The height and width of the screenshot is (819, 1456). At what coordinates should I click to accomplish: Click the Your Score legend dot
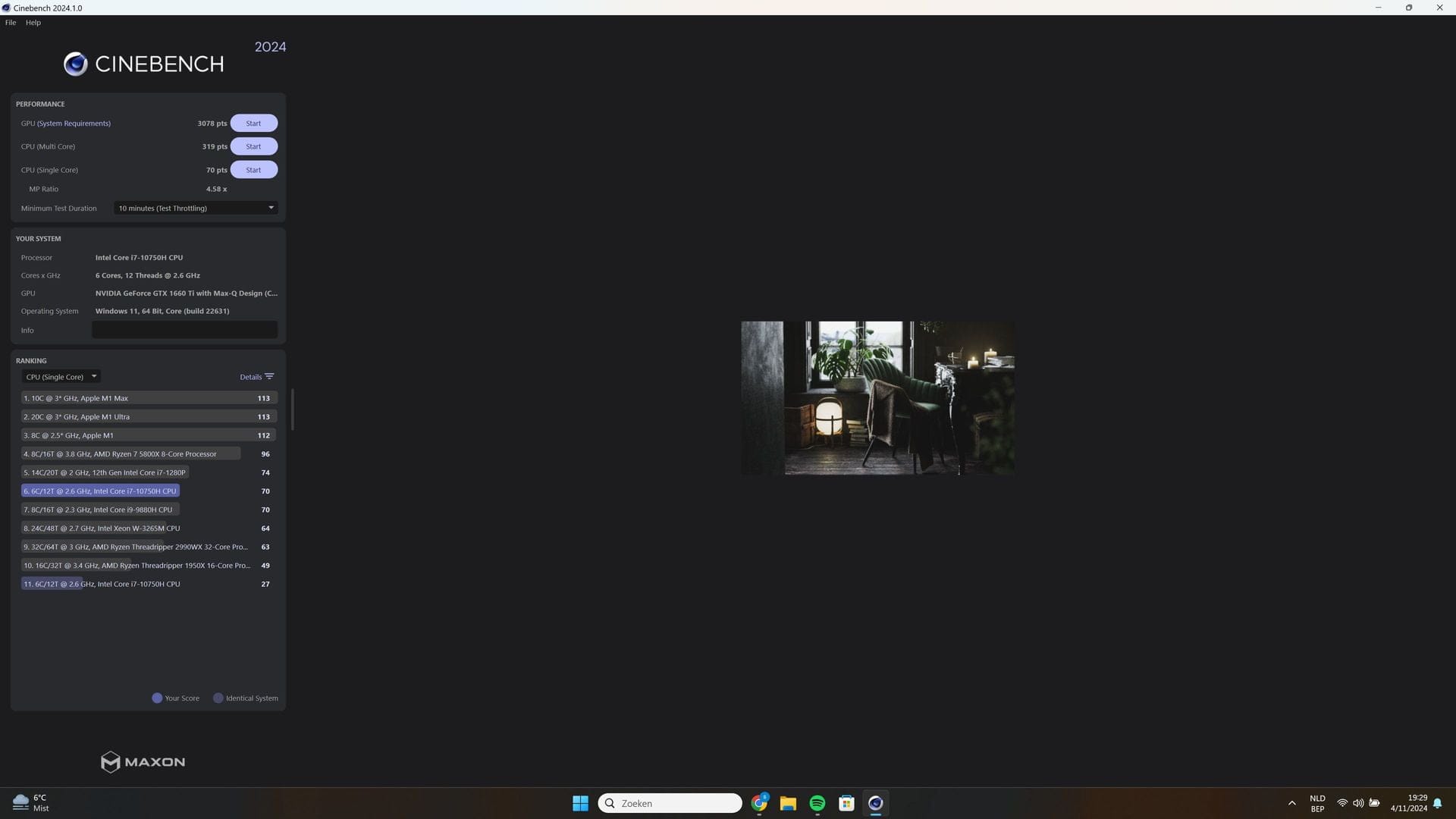click(157, 698)
